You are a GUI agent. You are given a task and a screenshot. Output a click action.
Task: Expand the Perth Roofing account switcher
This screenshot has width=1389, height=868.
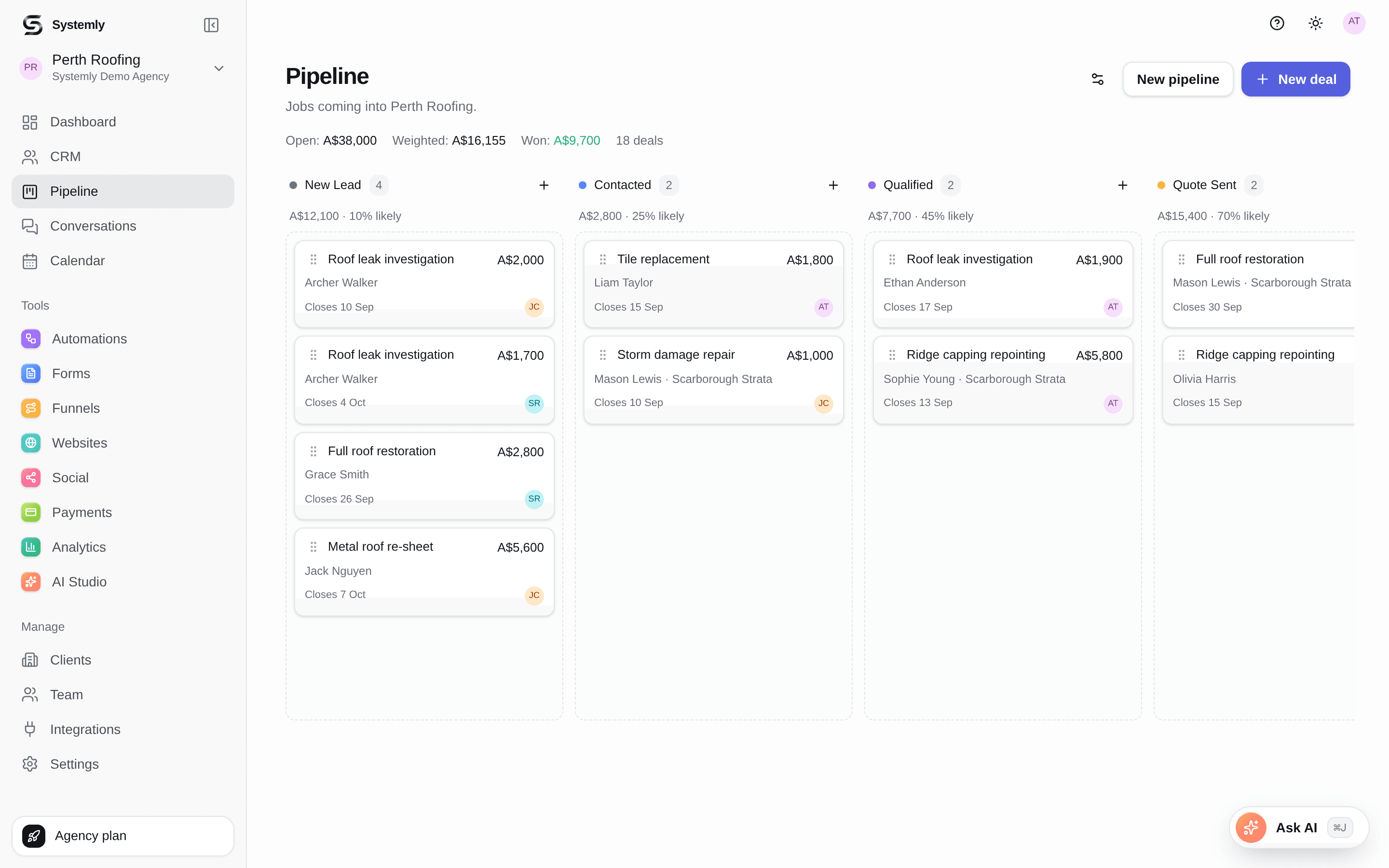tap(123, 68)
